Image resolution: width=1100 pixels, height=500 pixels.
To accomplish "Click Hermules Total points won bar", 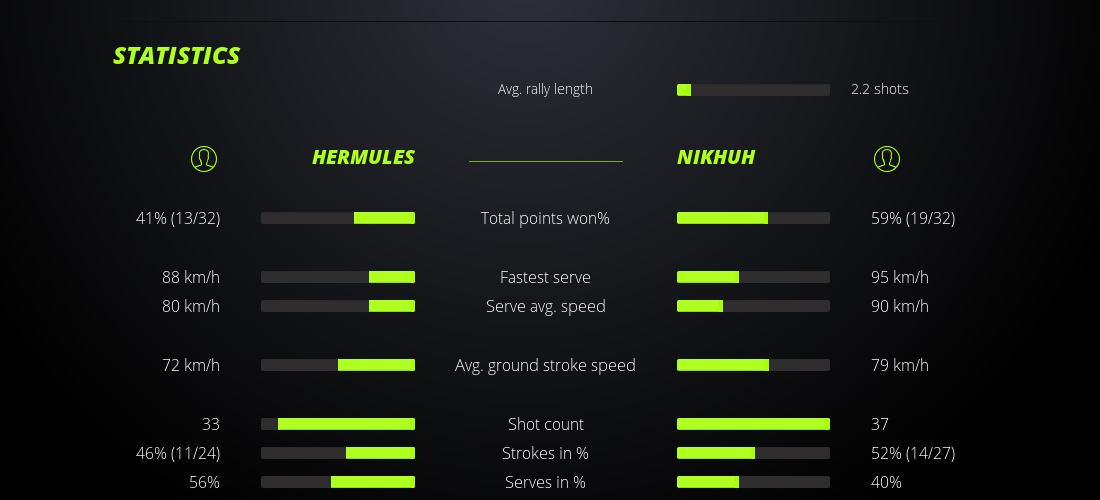I will [338, 218].
